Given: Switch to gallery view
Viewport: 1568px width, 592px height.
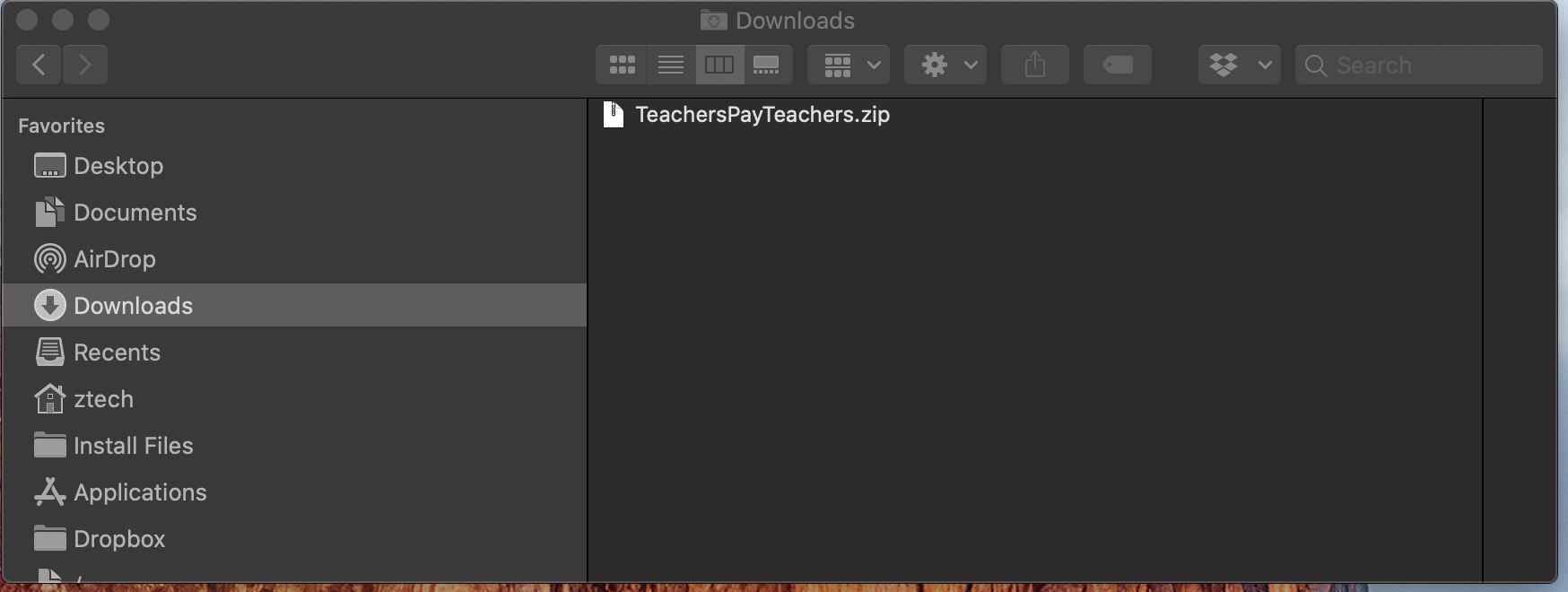Looking at the screenshot, I should click(x=767, y=65).
